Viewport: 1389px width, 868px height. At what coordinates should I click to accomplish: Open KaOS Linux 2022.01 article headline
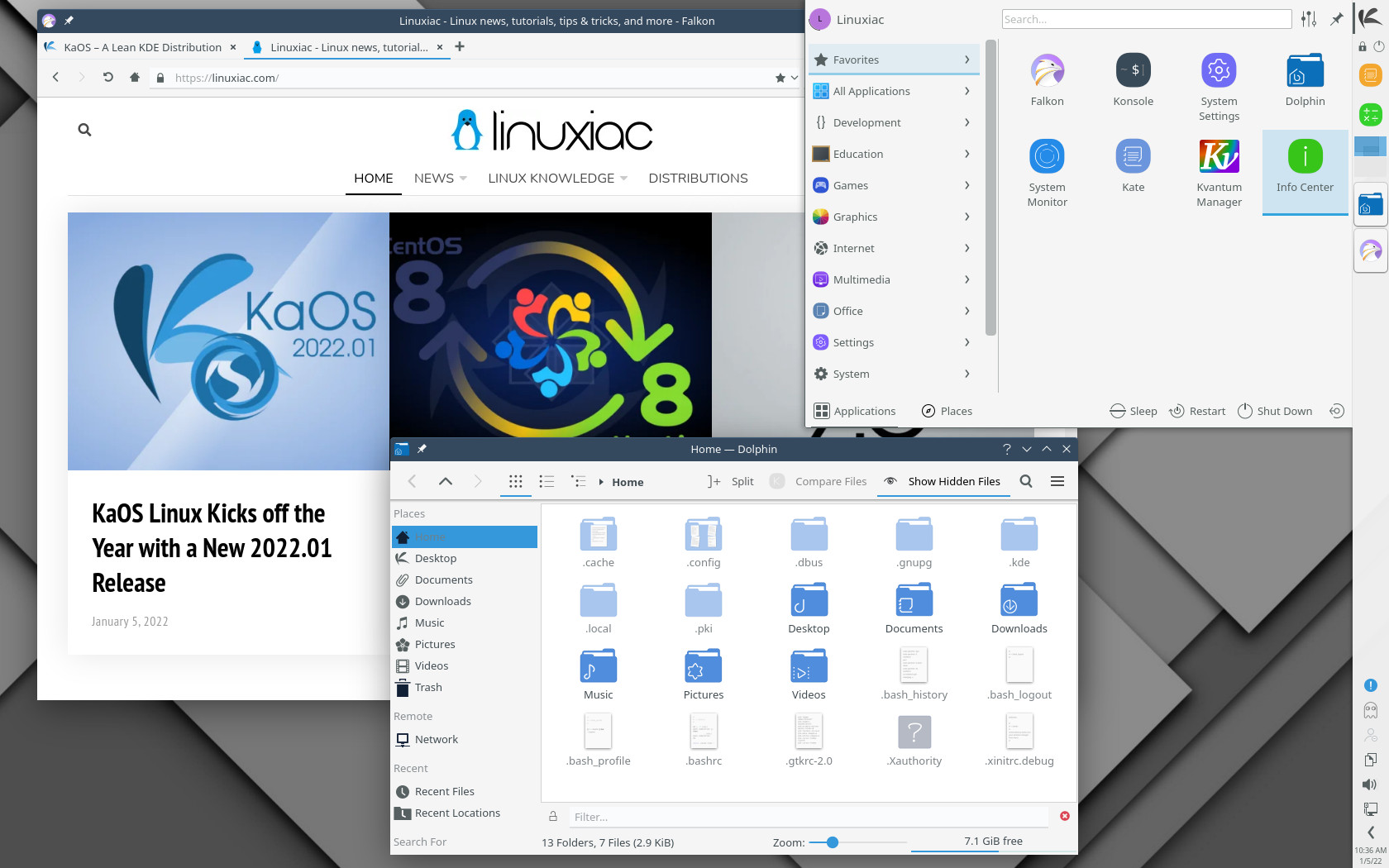coord(212,548)
